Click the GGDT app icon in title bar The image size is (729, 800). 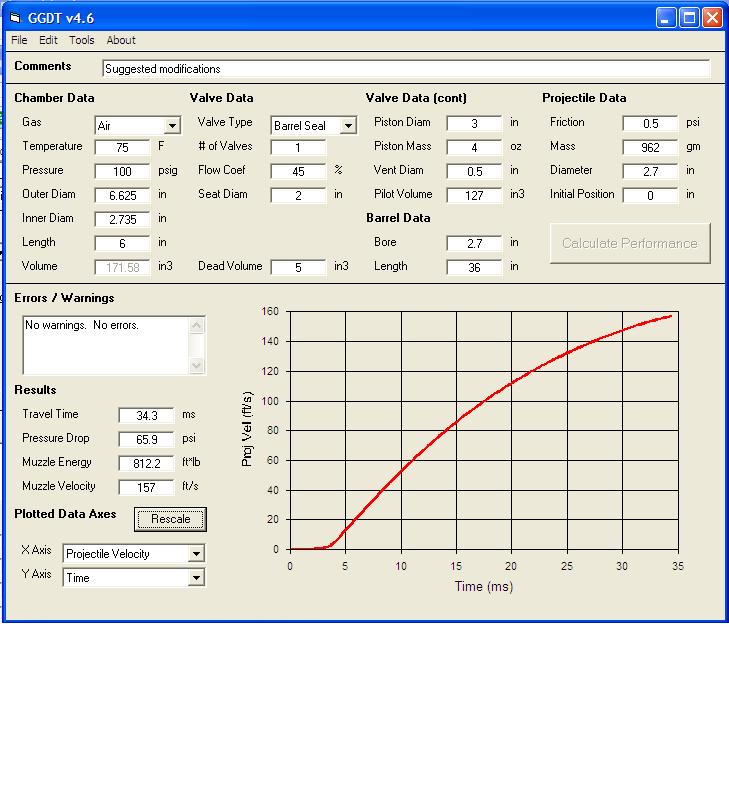point(15,17)
